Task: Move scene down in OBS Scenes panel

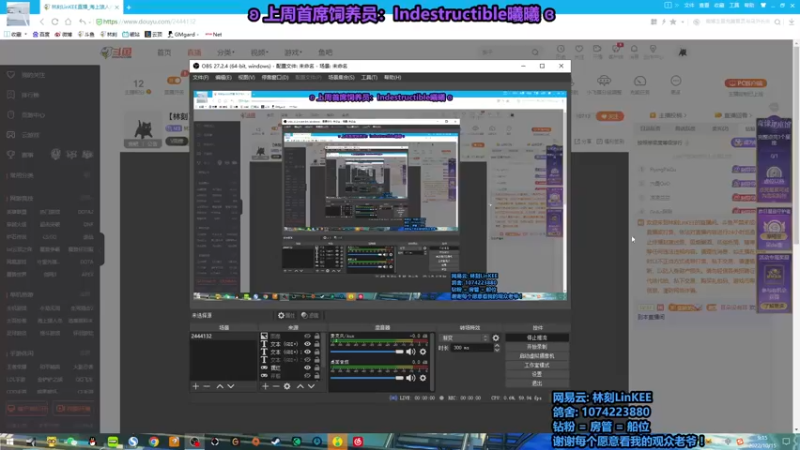Action: (231, 386)
